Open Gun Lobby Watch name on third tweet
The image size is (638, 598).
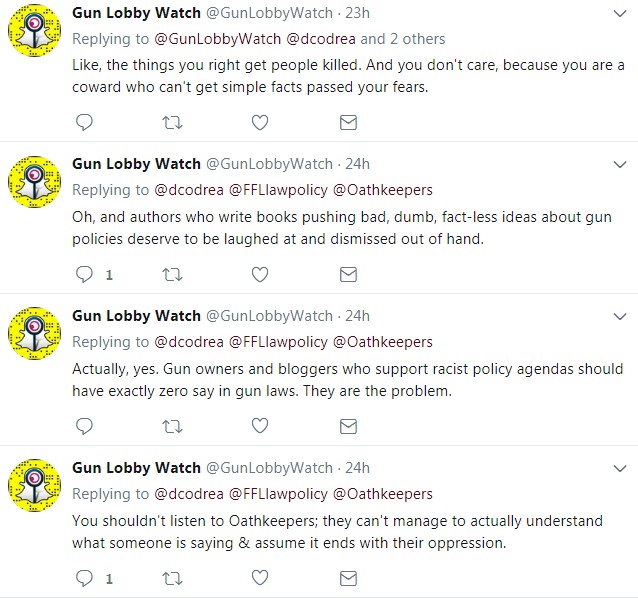click(x=136, y=316)
